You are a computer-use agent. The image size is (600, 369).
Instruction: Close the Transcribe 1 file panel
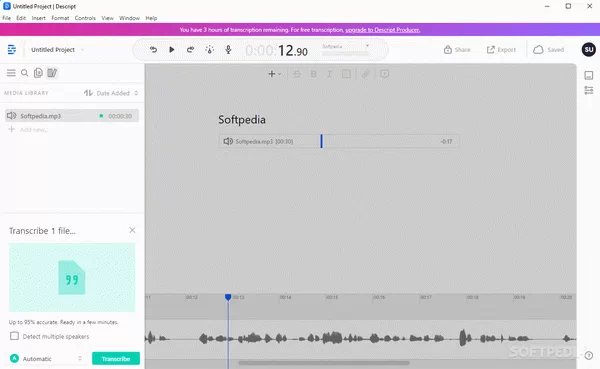[132, 230]
